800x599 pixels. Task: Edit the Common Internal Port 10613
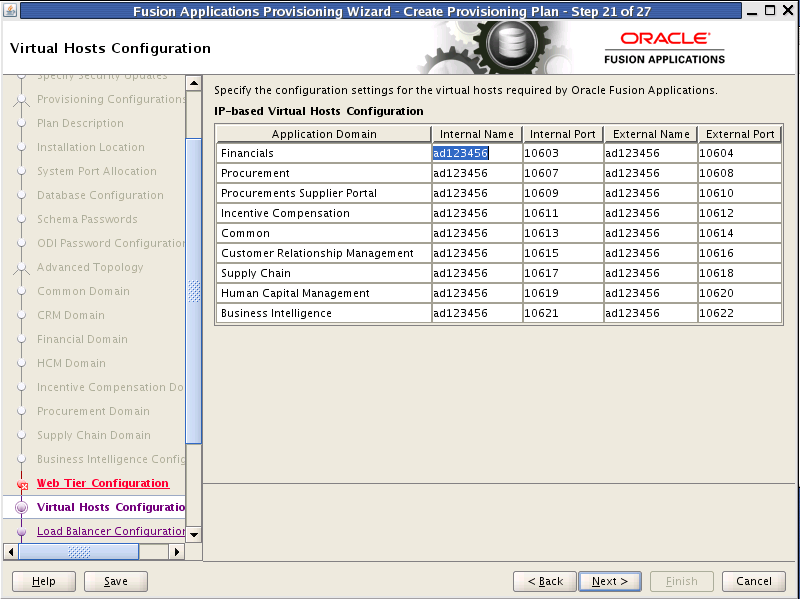pos(563,233)
